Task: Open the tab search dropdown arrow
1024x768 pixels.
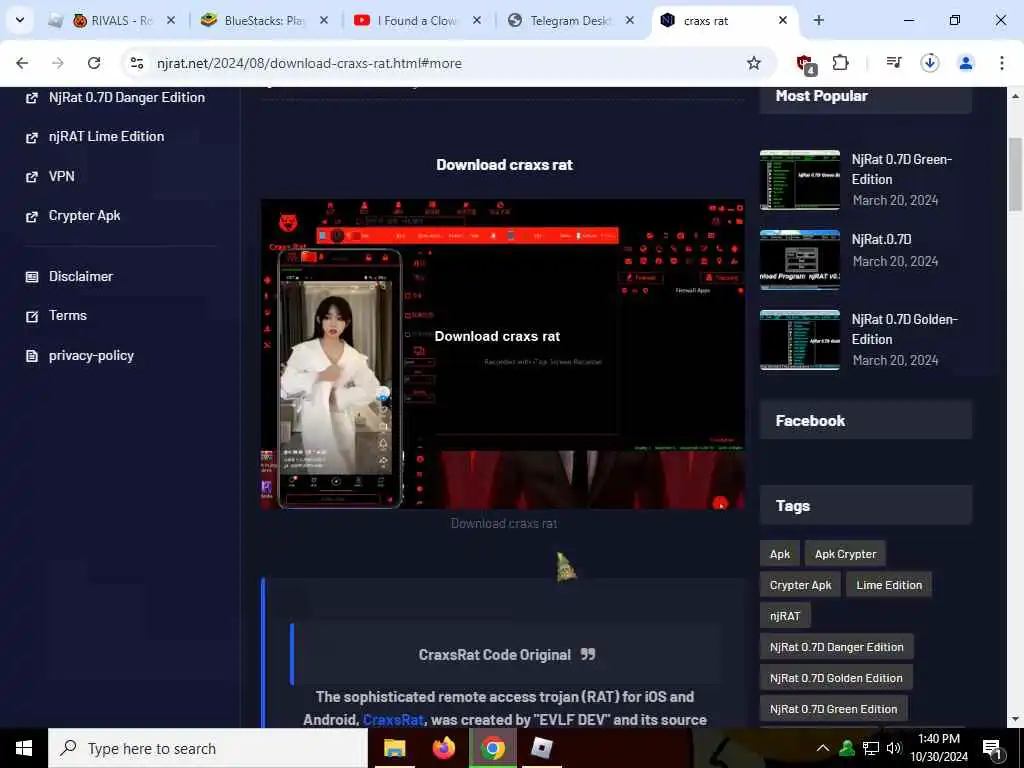Action: pyautogui.click(x=20, y=20)
